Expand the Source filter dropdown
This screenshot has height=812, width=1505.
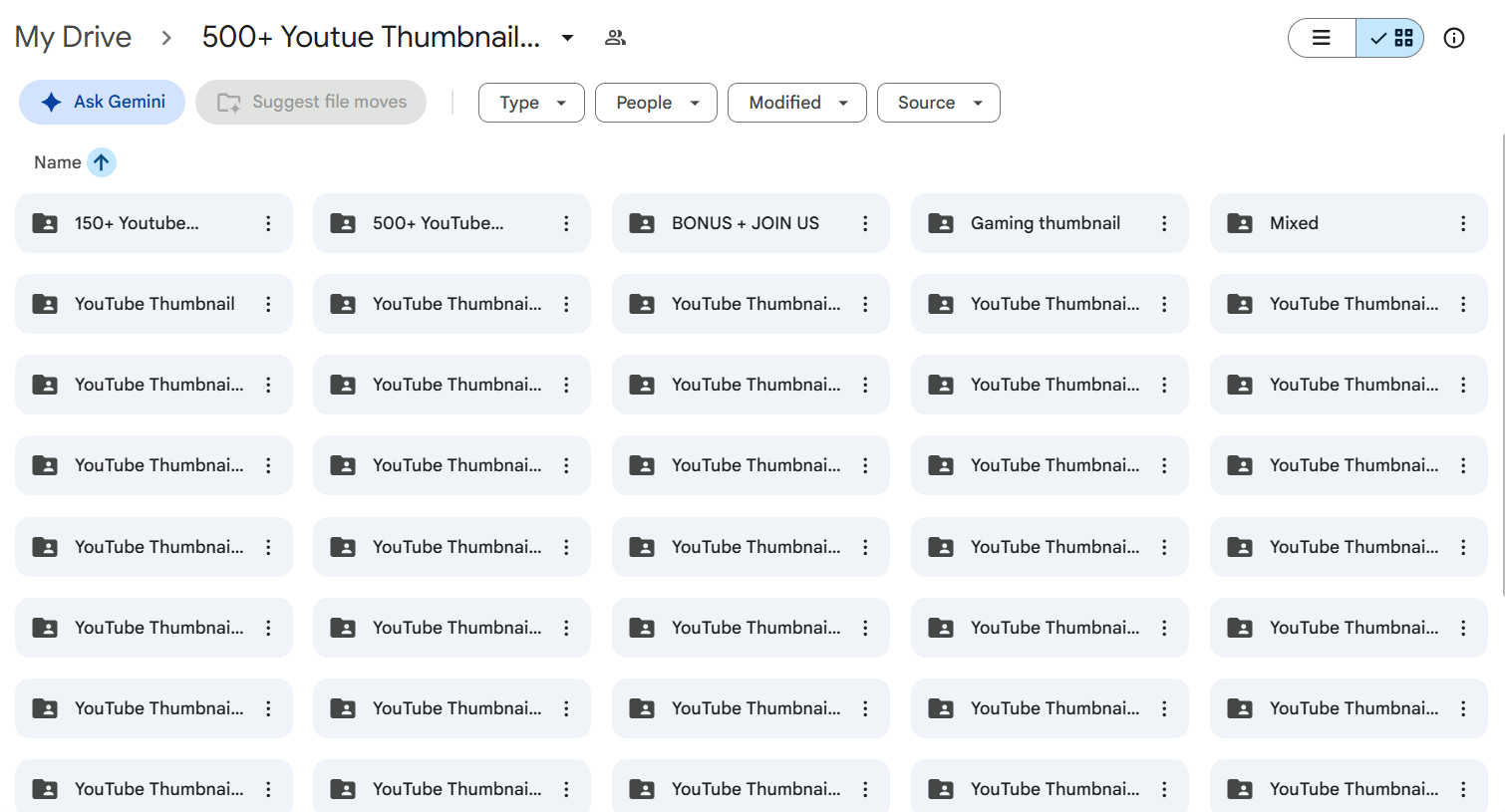[x=939, y=103]
